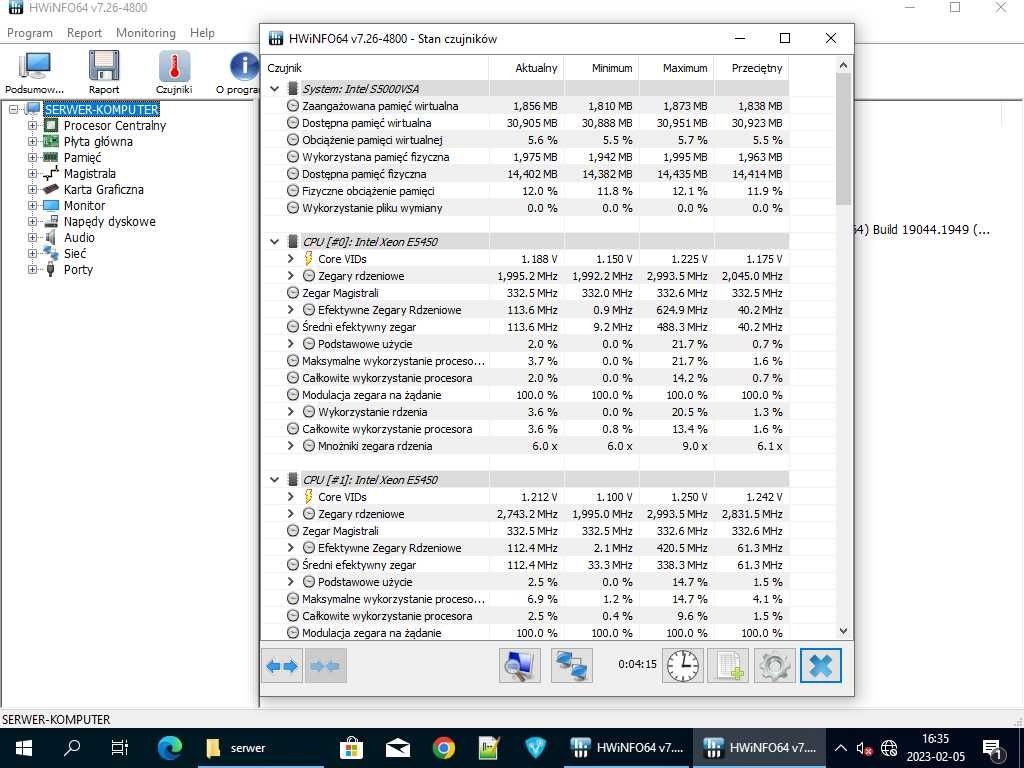Select the Monitor tree item
Image resolution: width=1024 pixels, height=768 pixels.
pyautogui.click(x=84, y=206)
